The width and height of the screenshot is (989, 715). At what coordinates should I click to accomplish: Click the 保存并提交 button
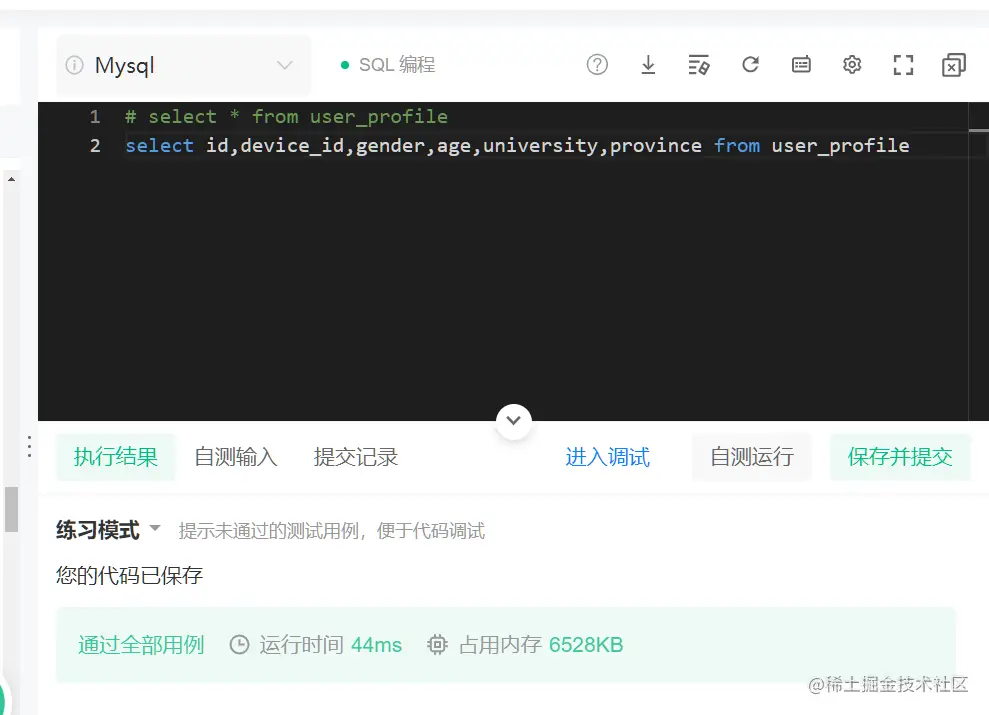(x=900, y=457)
